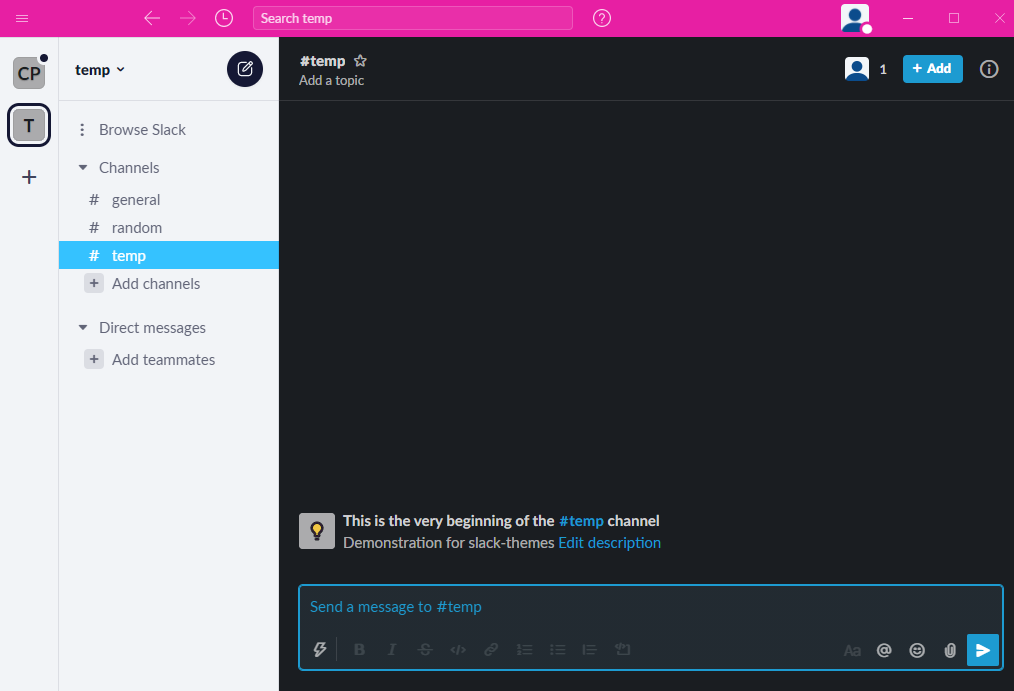Collapse the Channels section

[x=83, y=167]
